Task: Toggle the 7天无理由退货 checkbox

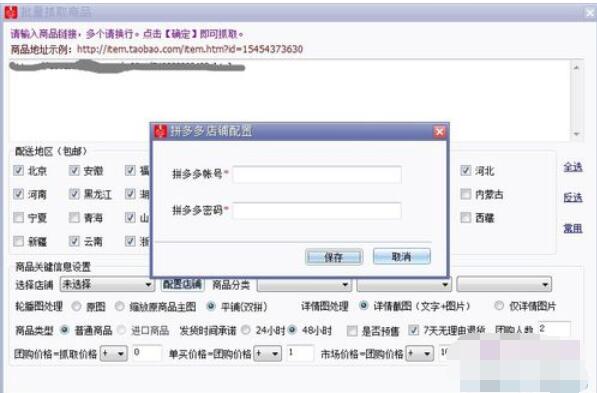Action: tap(413, 330)
